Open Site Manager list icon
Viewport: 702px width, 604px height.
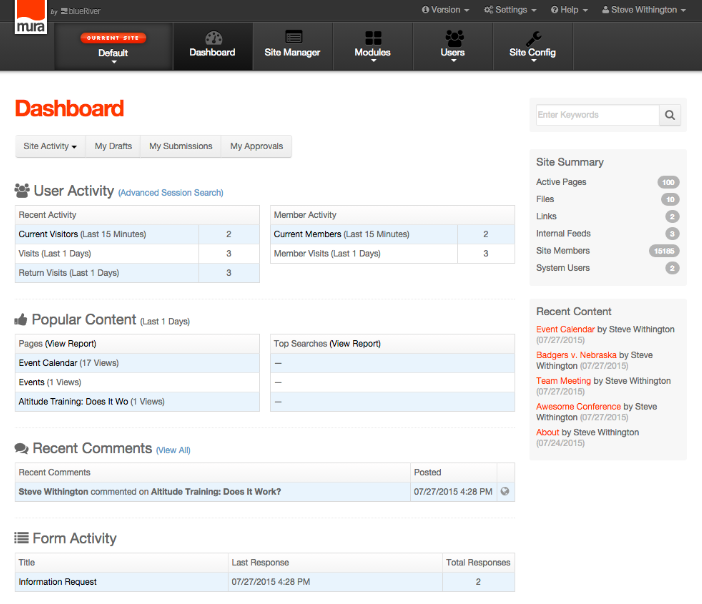(294, 37)
